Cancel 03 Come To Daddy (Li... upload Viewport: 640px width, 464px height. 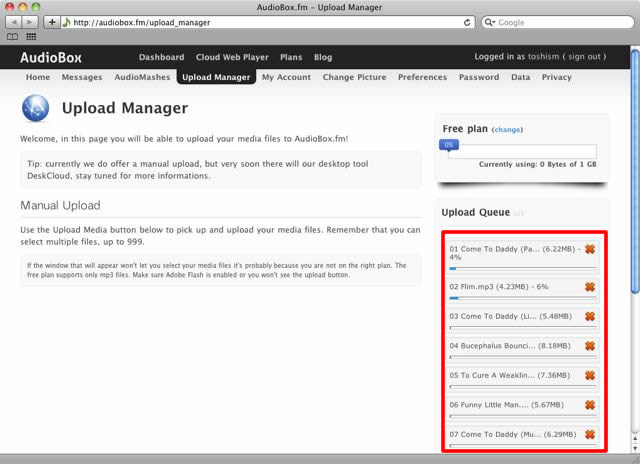(x=590, y=316)
